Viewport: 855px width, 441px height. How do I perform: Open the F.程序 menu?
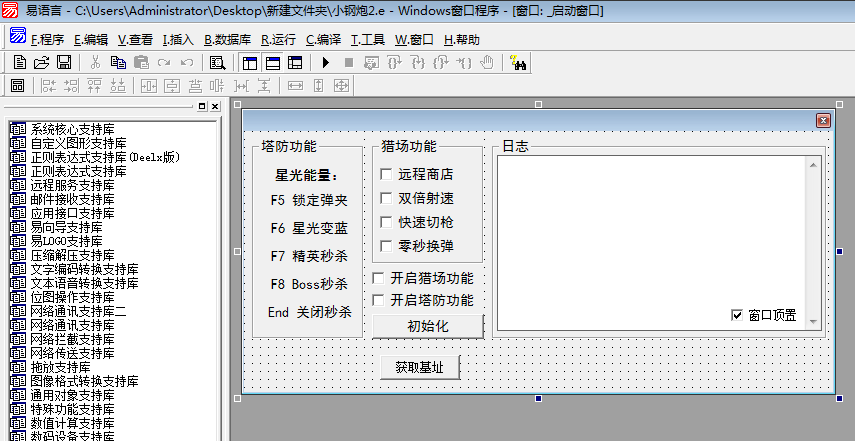(47, 40)
